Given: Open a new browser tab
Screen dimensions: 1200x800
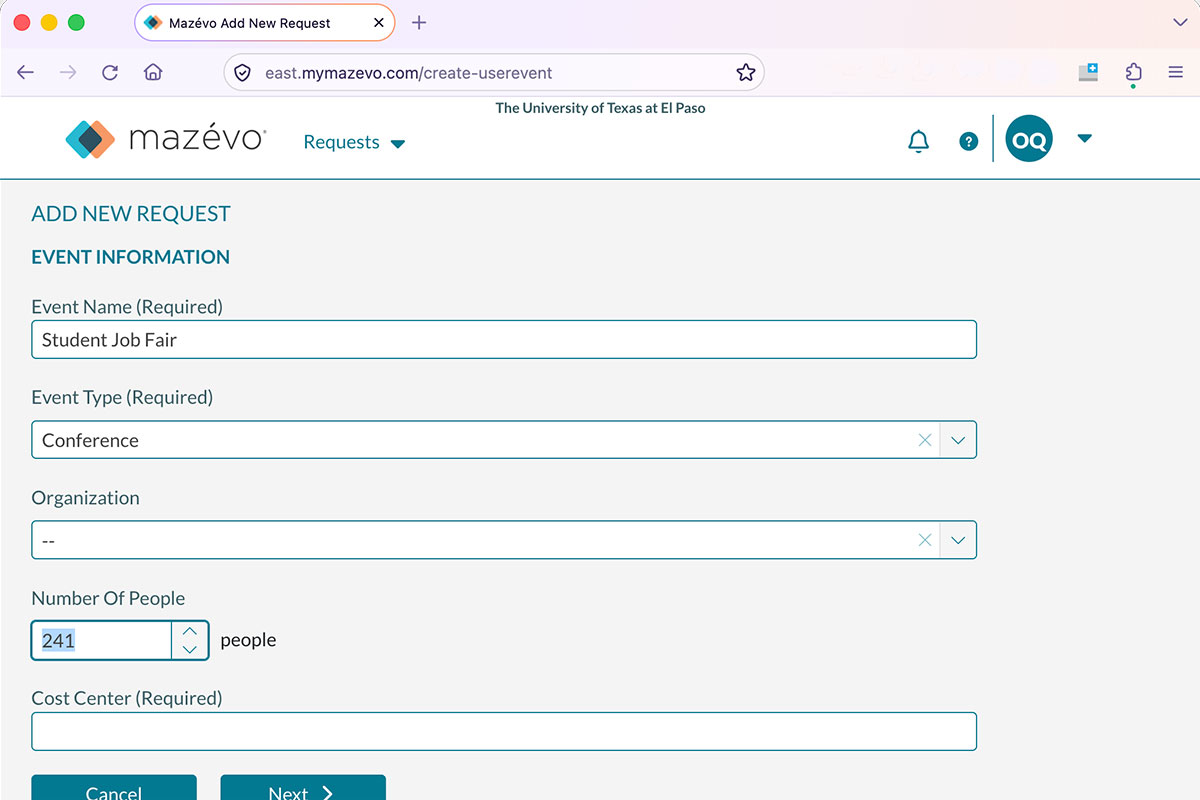Looking at the screenshot, I should (419, 22).
